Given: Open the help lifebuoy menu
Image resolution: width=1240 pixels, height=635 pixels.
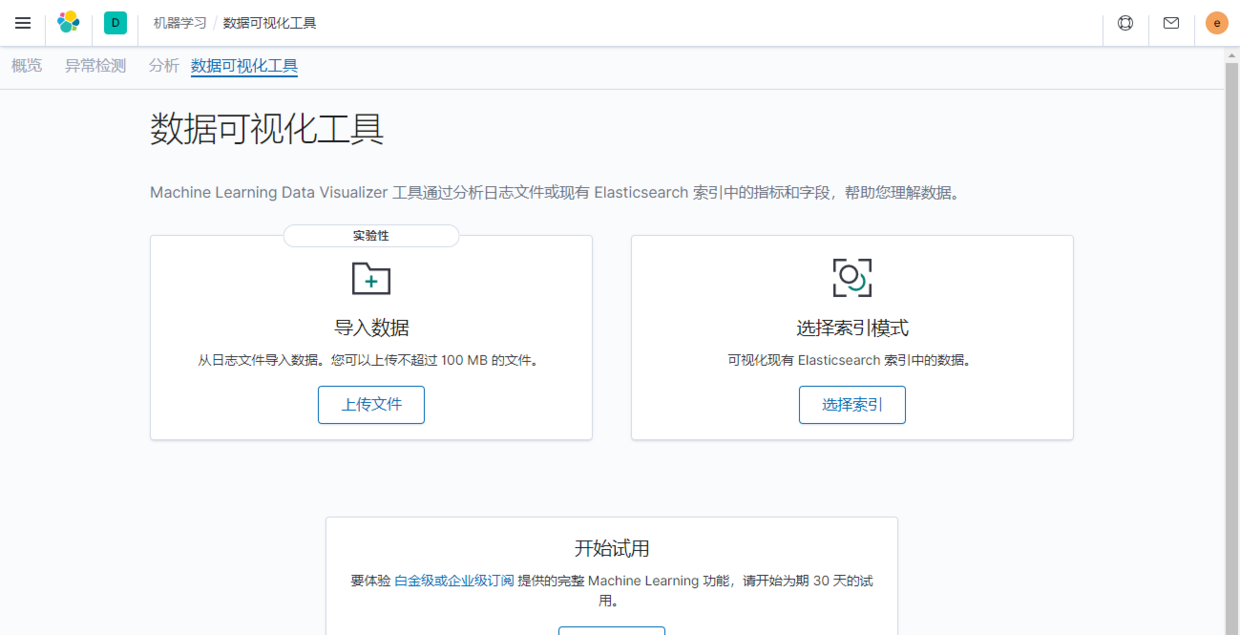Looking at the screenshot, I should 1125,23.
